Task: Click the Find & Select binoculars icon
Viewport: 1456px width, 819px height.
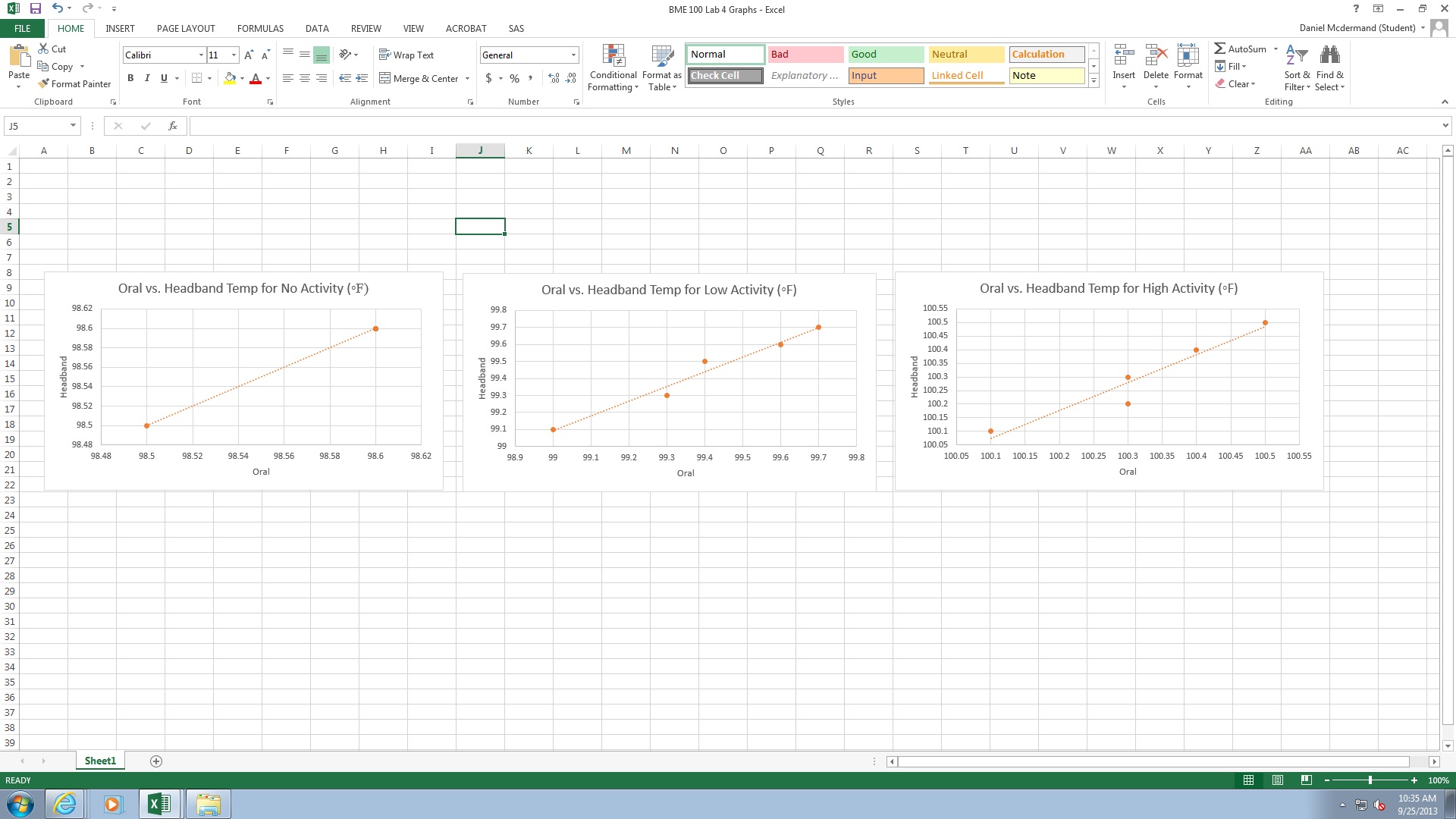Action: pos(1329,55)
